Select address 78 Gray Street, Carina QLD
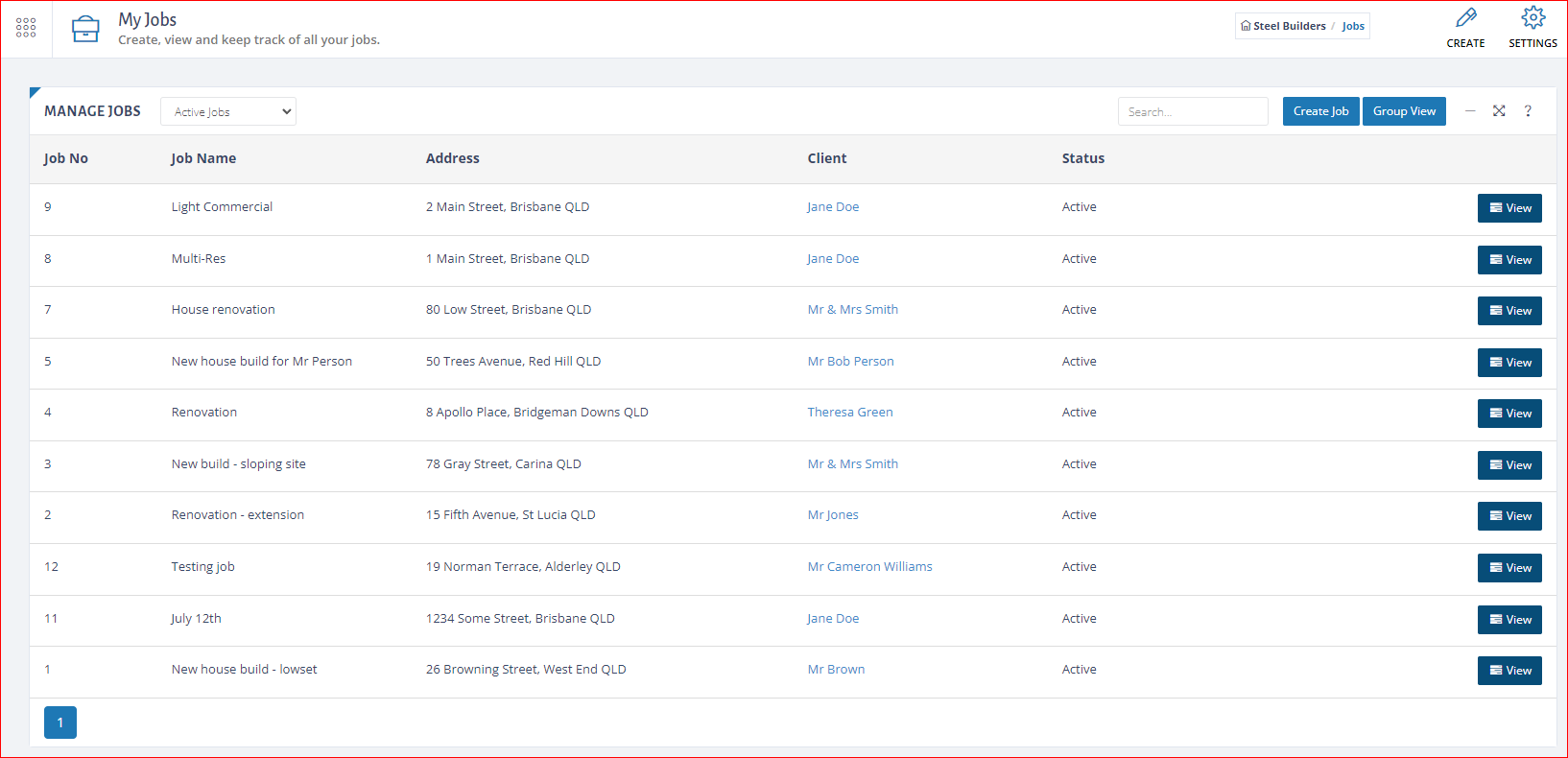 504,463
